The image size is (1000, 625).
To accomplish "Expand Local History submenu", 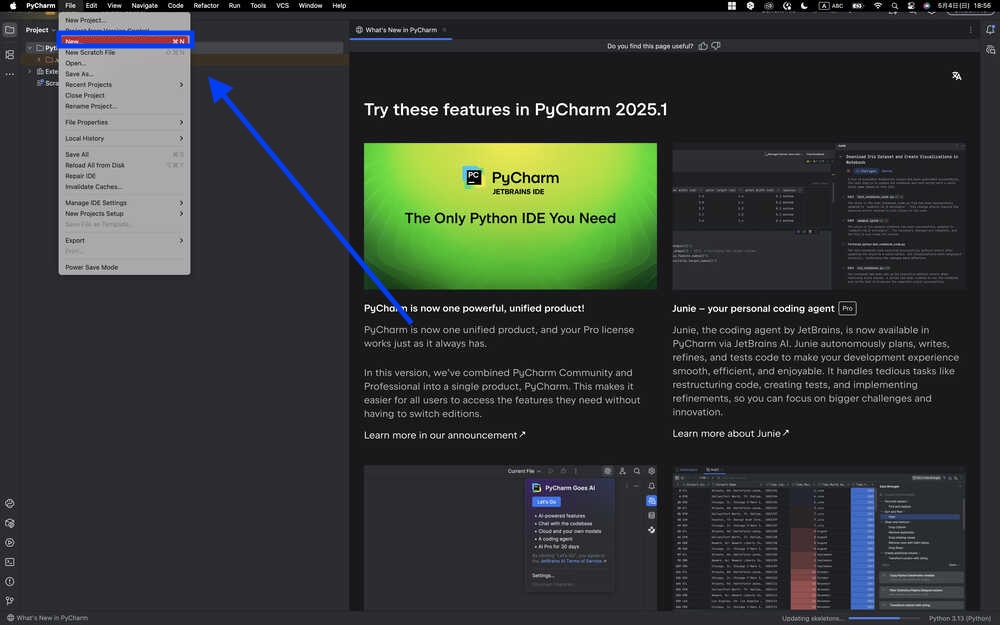I will click(x=124, y=138).
